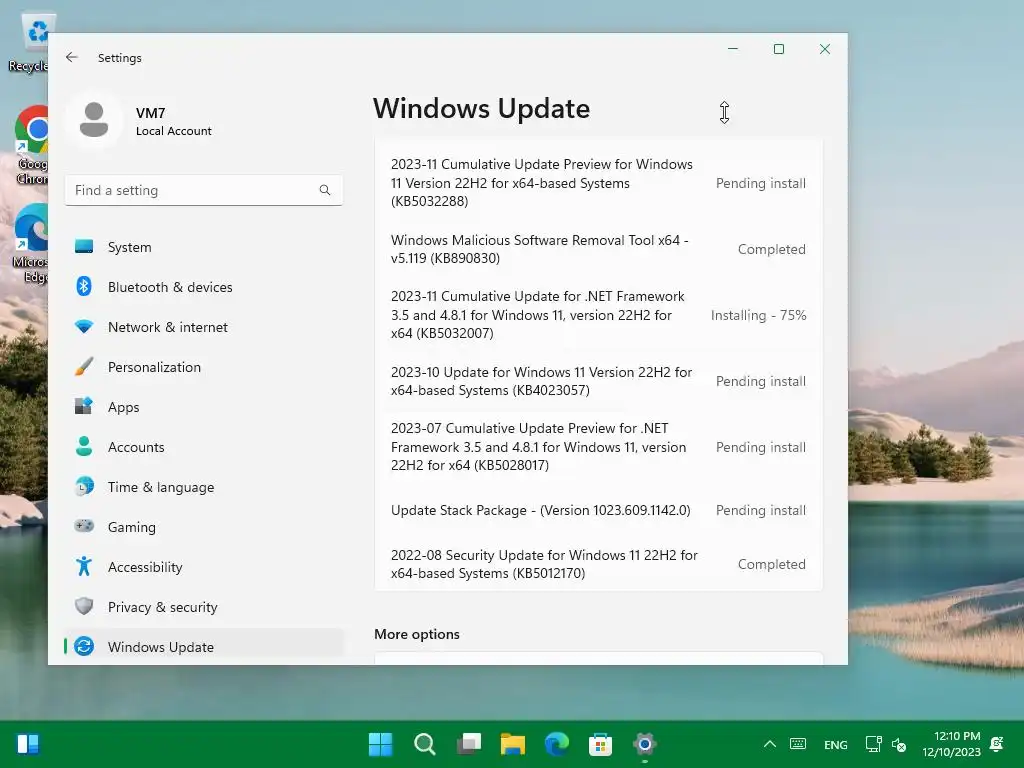Click the System monitor icon in sidebar
Image resolution: width=1024 pixels, height=768 pixels.
pos(84,247)
